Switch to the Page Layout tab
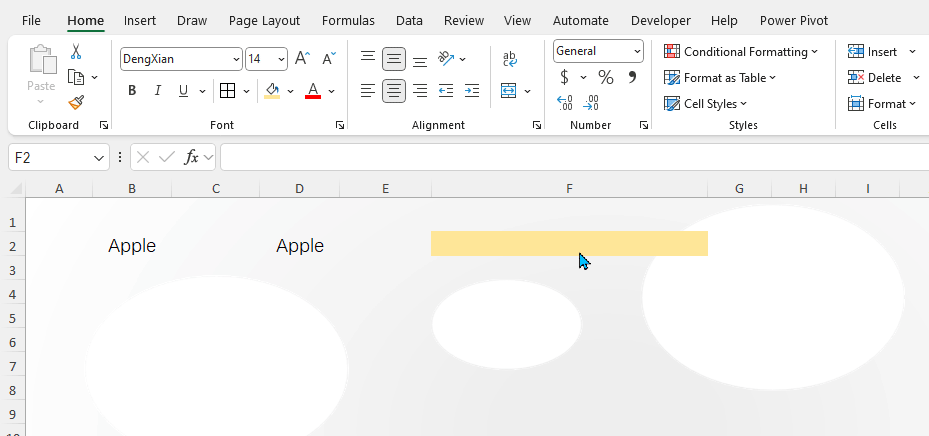Screen dimensions: 929x436 point(264,21)
